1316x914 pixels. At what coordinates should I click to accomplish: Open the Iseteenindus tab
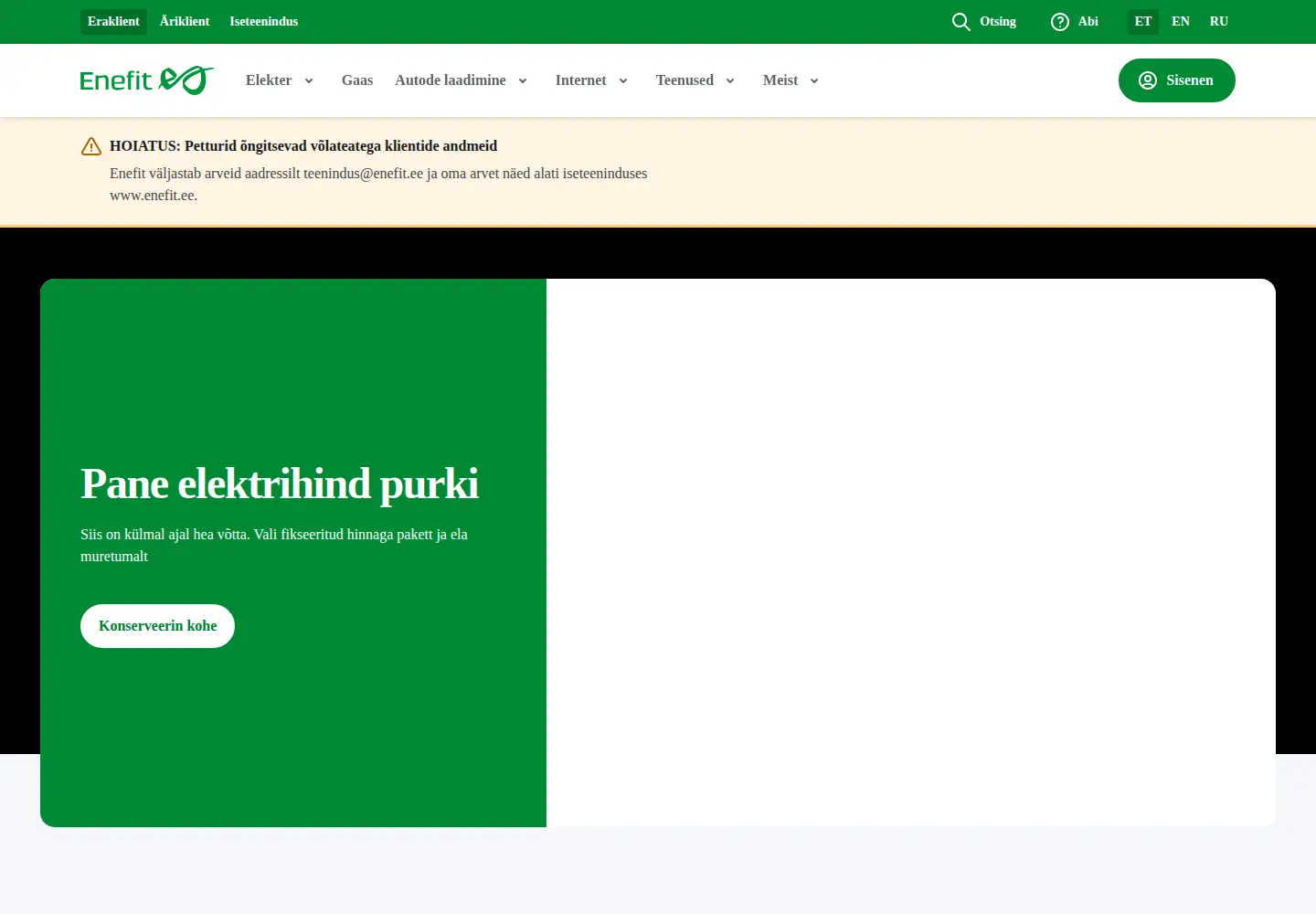click(264, 22)
